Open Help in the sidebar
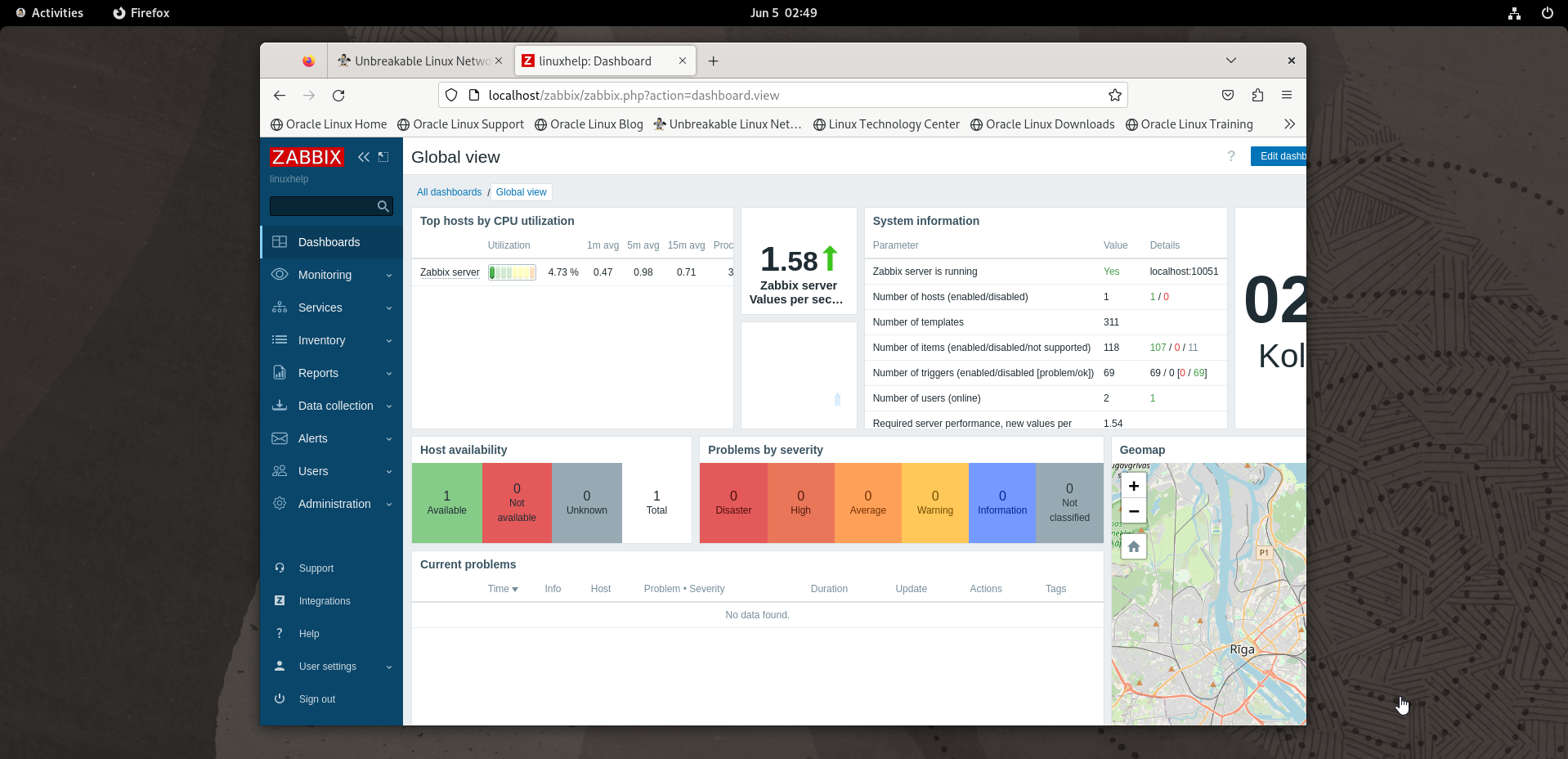The height and width of the screenshot is (759, 1568). tap(309, 634)
